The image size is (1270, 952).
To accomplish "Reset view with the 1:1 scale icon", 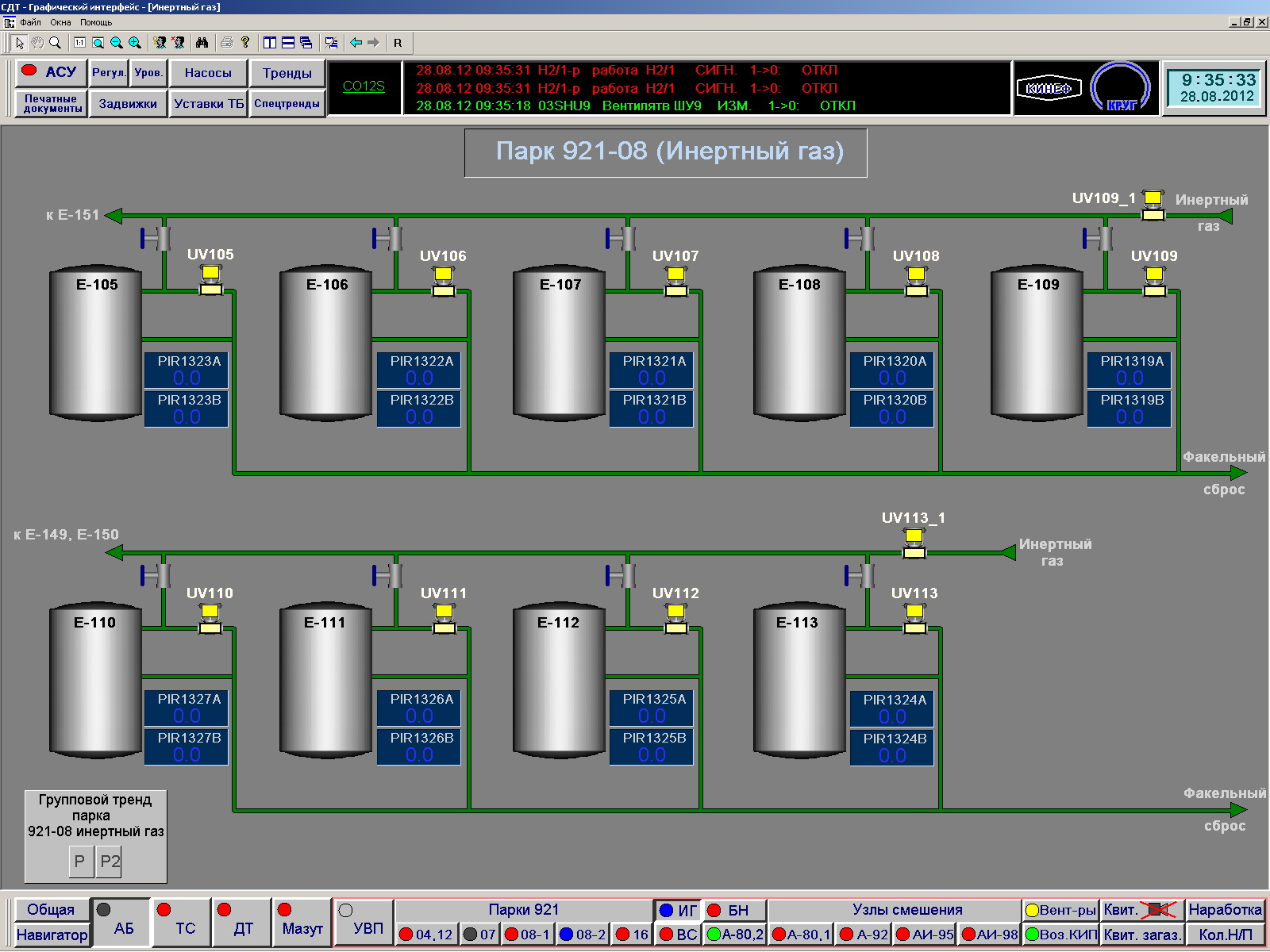I will coord(80,43).
